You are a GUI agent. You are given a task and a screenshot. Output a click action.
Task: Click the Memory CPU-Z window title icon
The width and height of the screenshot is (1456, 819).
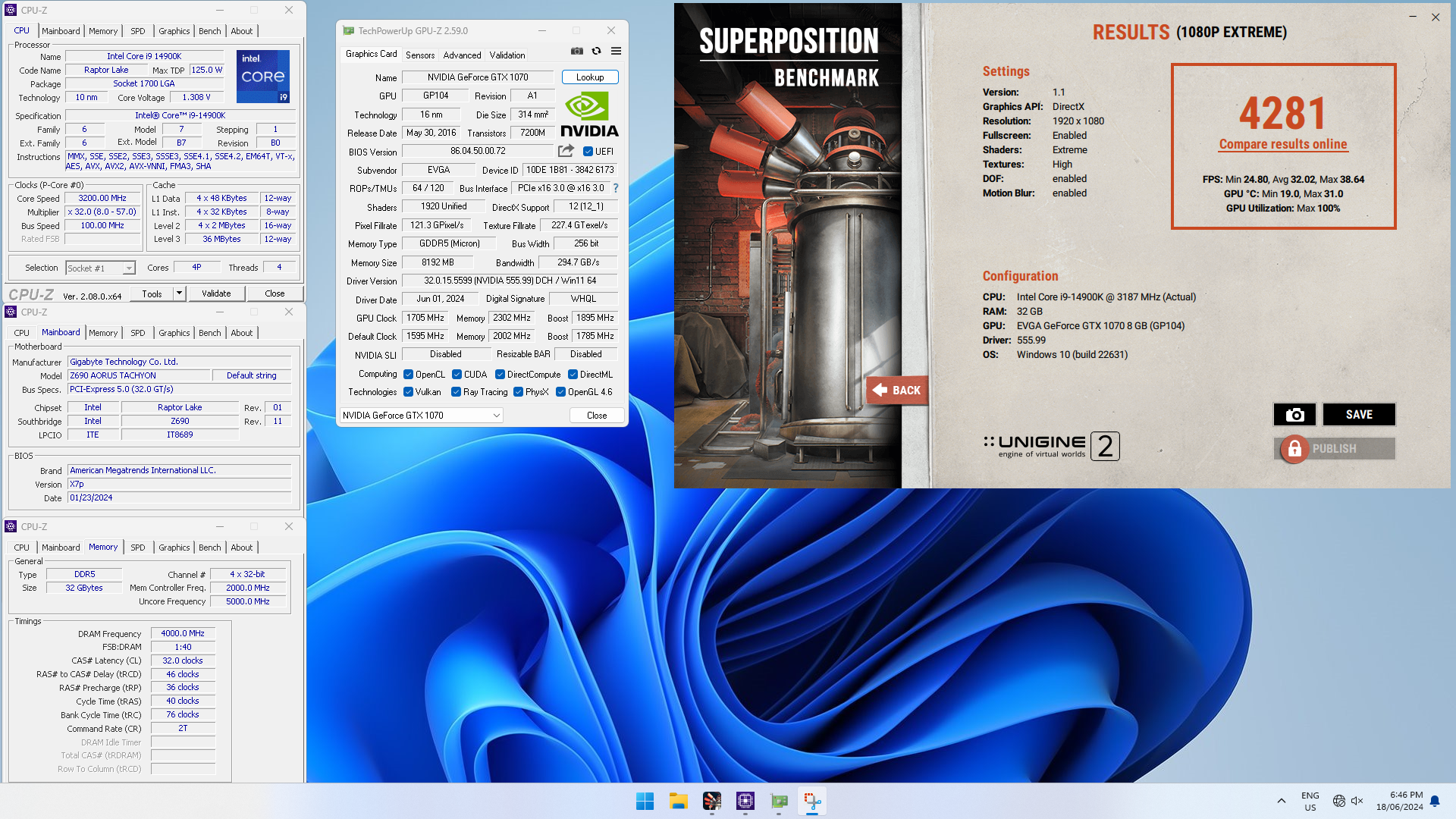[11, 526]
